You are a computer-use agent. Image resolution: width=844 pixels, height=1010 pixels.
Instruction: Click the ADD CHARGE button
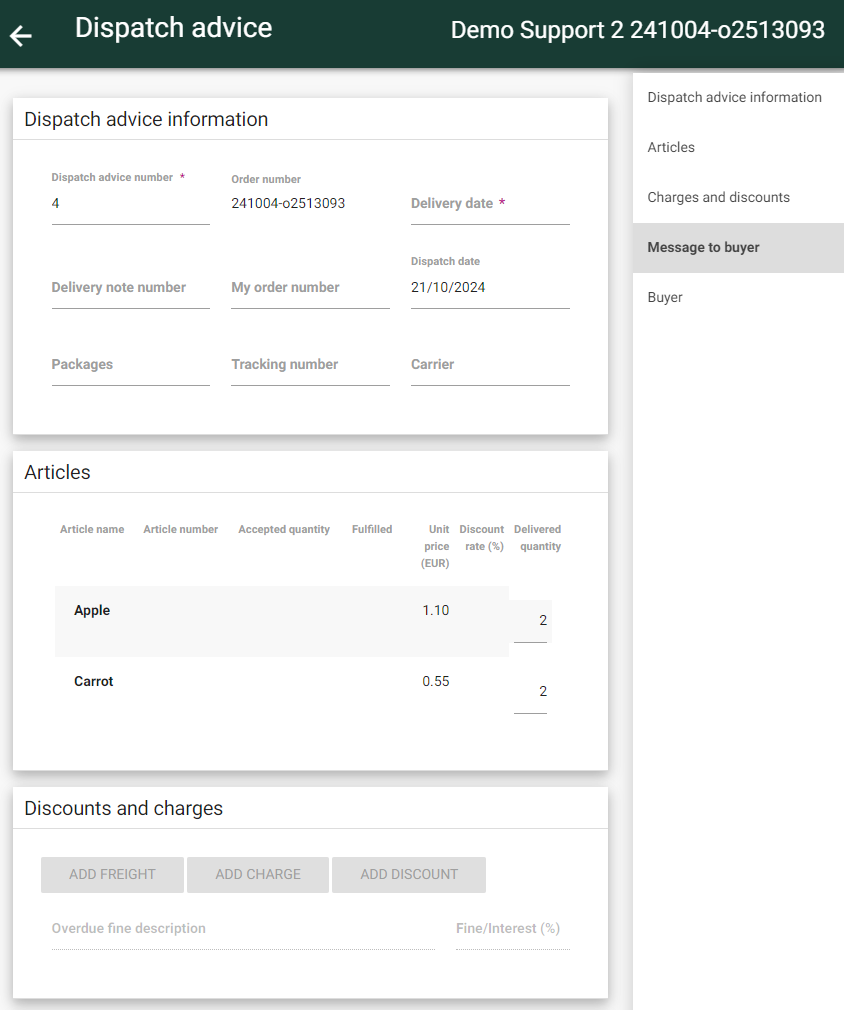(258, 875)
